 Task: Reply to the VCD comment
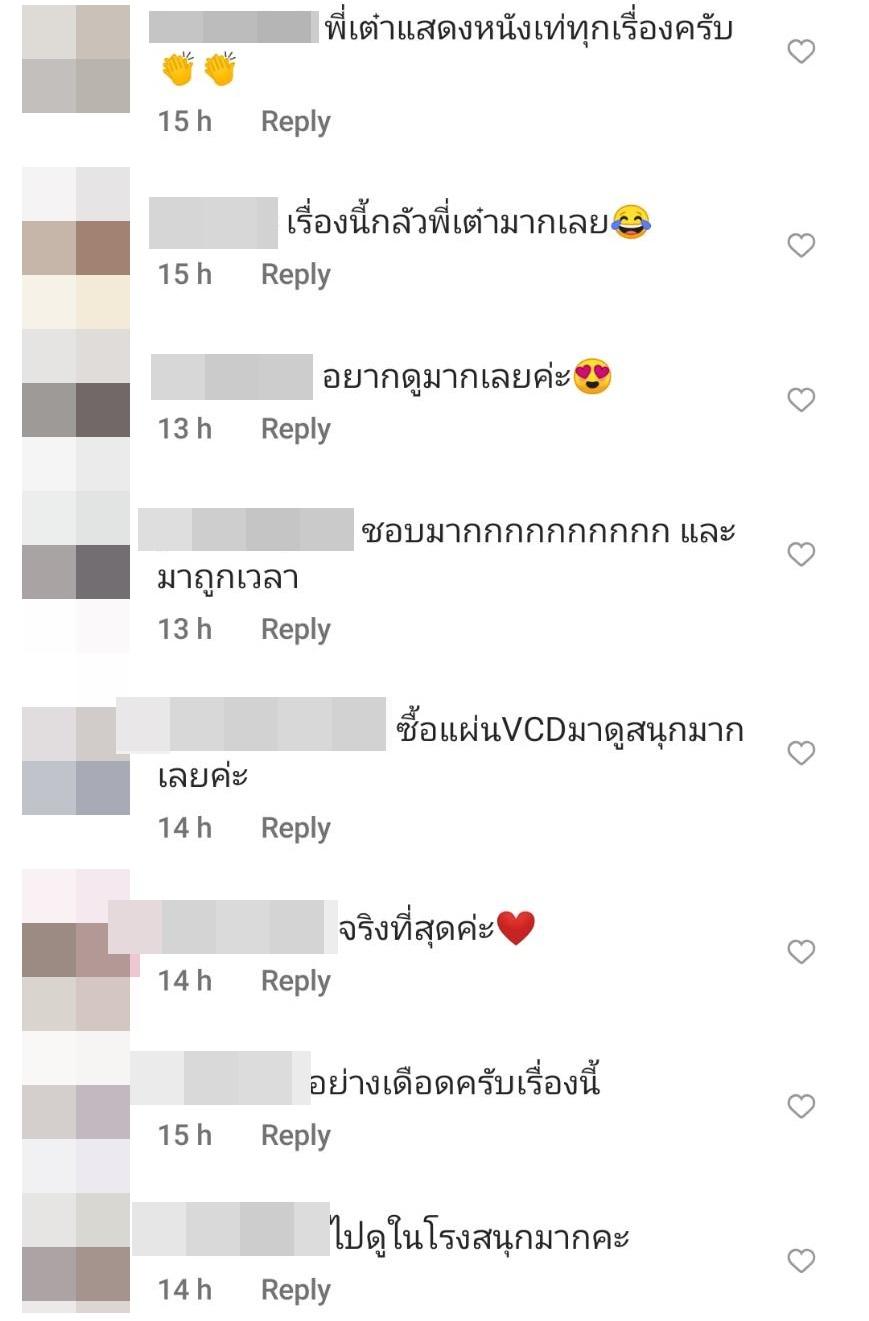pyautogui.click(x=295, y=828)
